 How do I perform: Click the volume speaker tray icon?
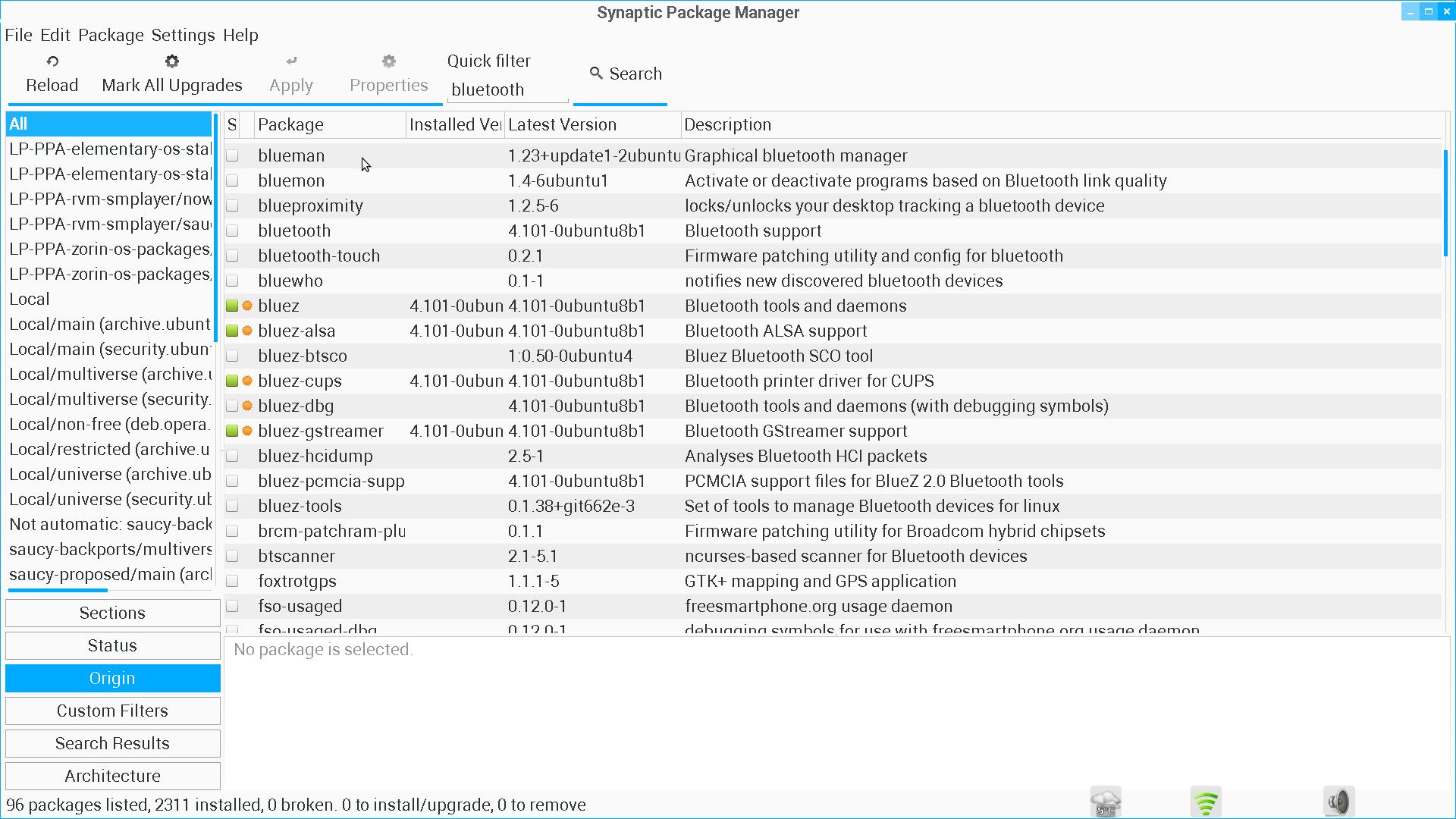pyautogui.click(x=1339, y=802)
